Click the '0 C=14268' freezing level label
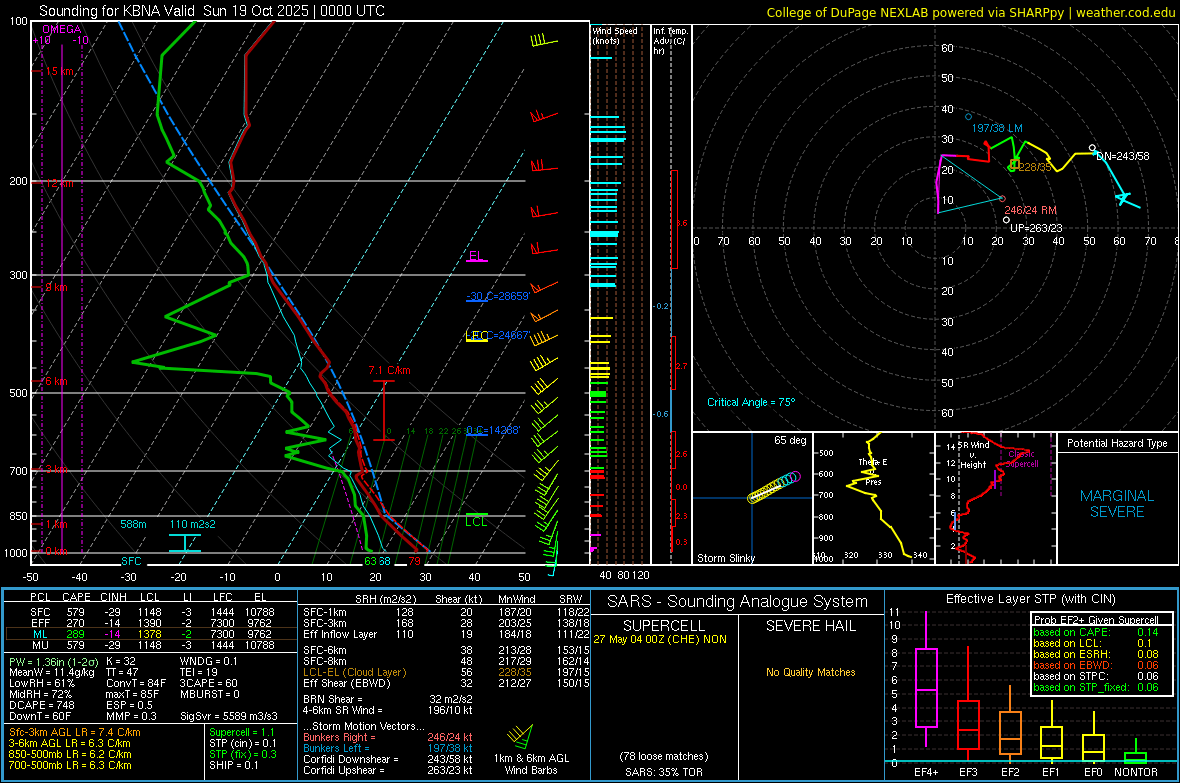Viewport: 1180px width, 783px height. pos(493,431)
